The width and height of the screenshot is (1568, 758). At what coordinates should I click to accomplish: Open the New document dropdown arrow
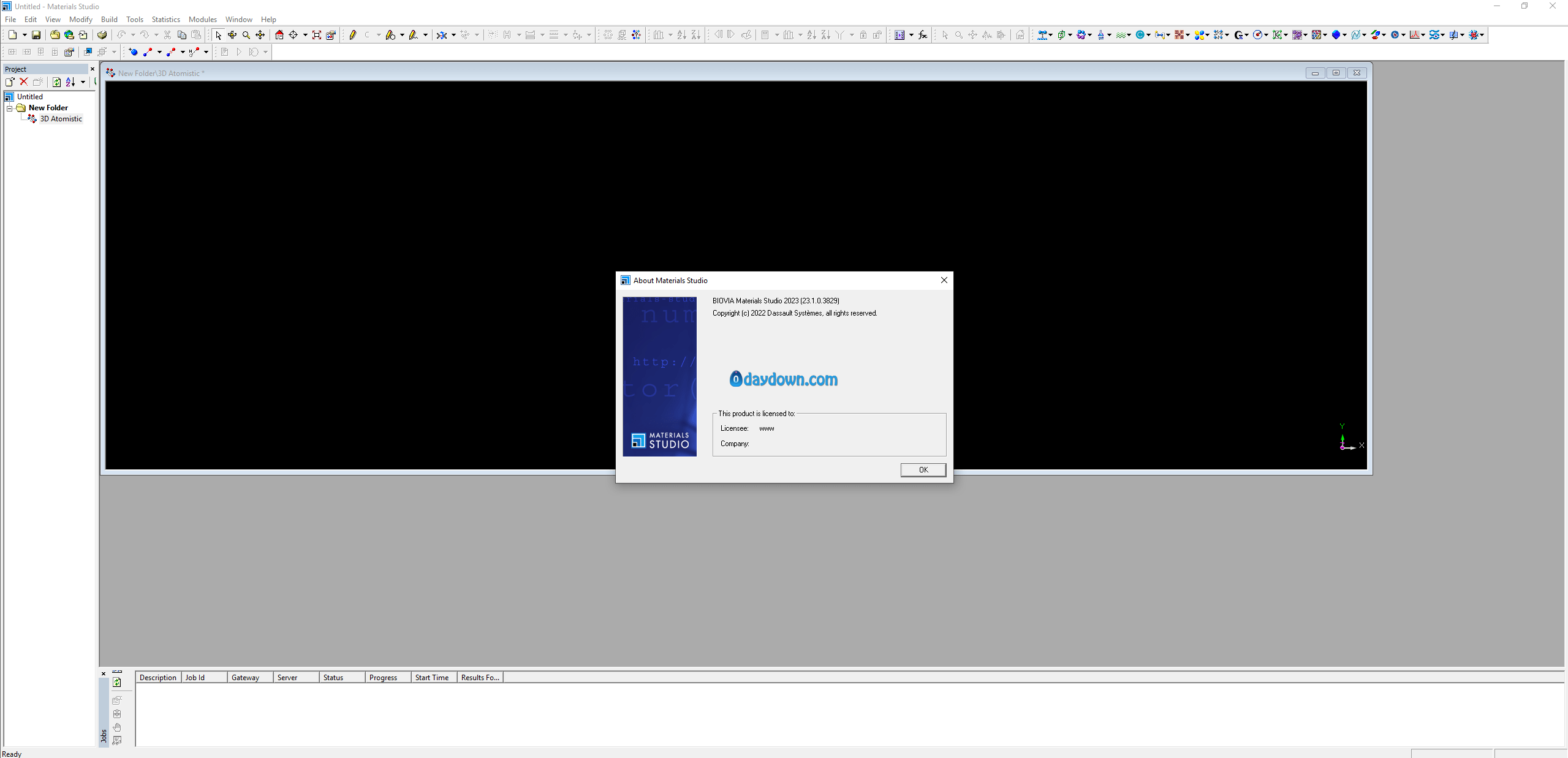[25, 35]
